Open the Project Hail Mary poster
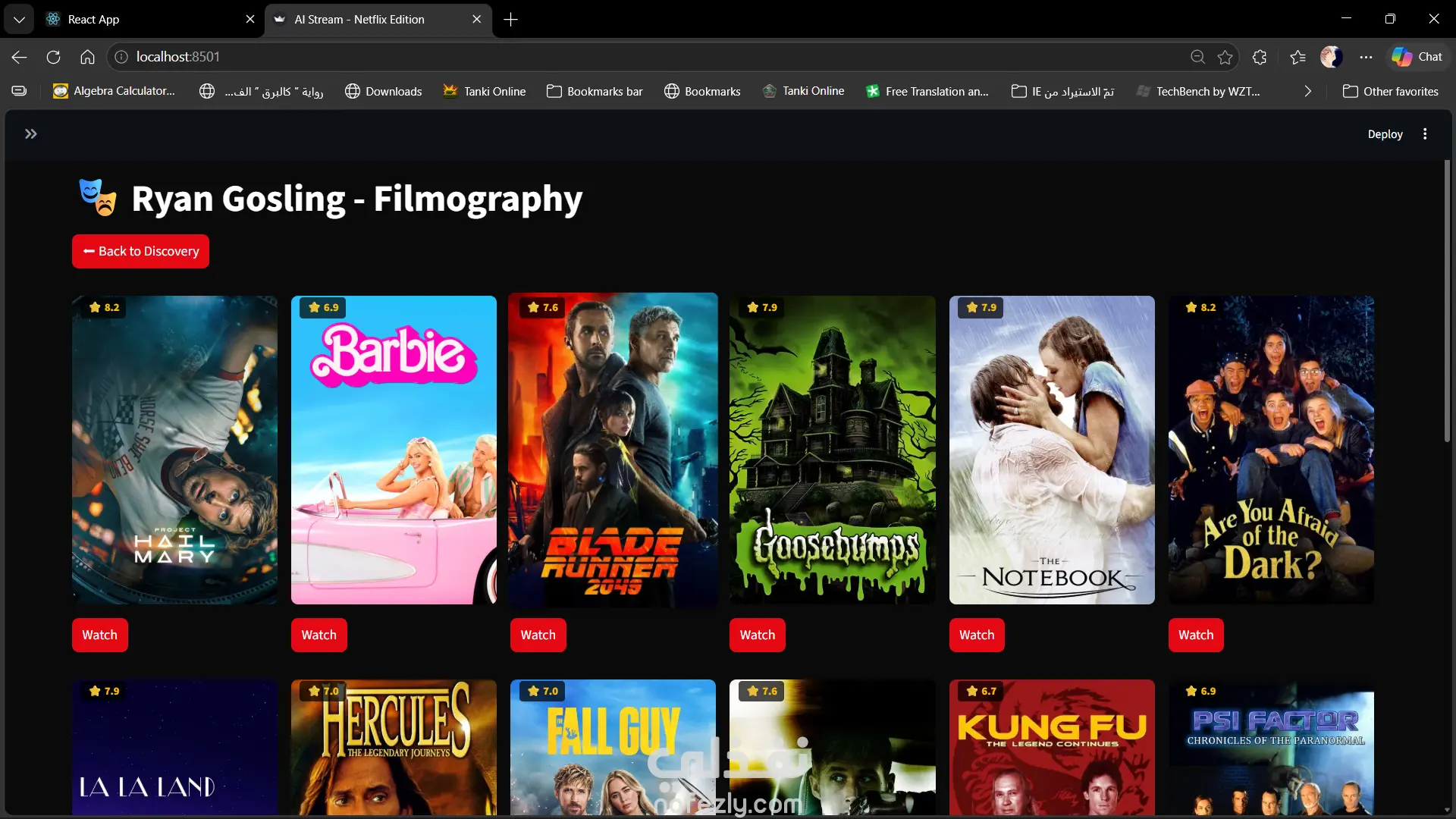1456x819 pixels. pos(174,450)
